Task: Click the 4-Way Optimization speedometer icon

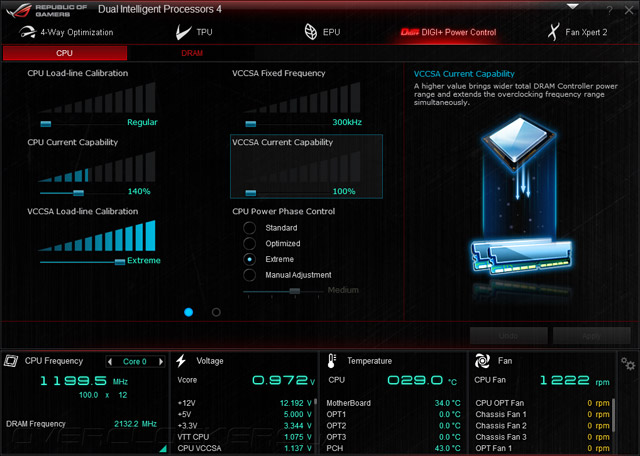Action: [27, 32]
